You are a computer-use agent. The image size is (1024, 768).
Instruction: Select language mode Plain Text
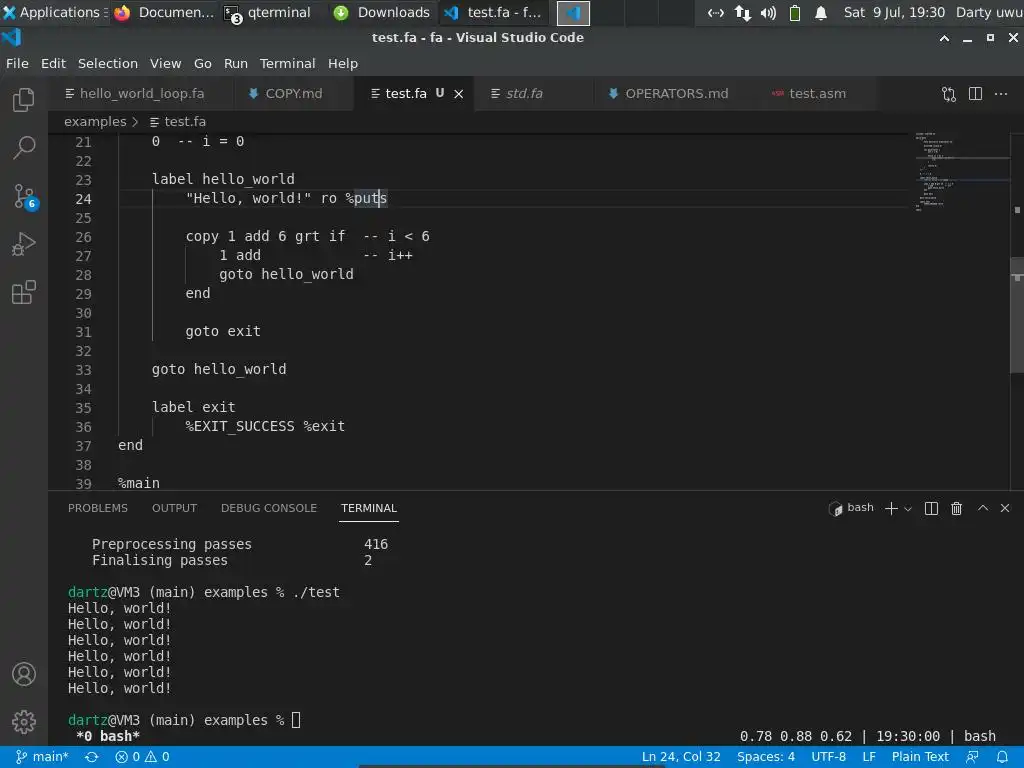[x=920, y=757]
